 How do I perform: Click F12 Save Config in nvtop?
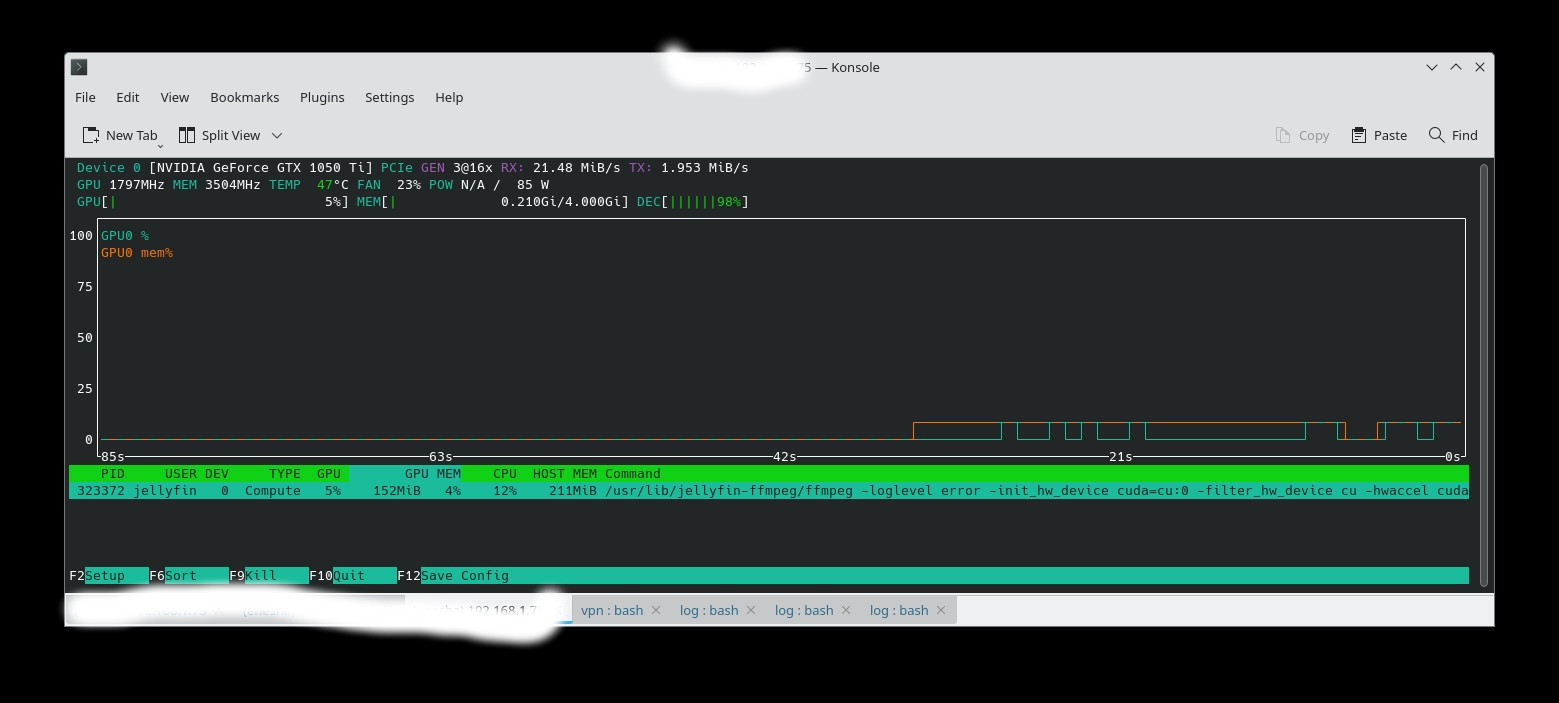tap(464, 575)
